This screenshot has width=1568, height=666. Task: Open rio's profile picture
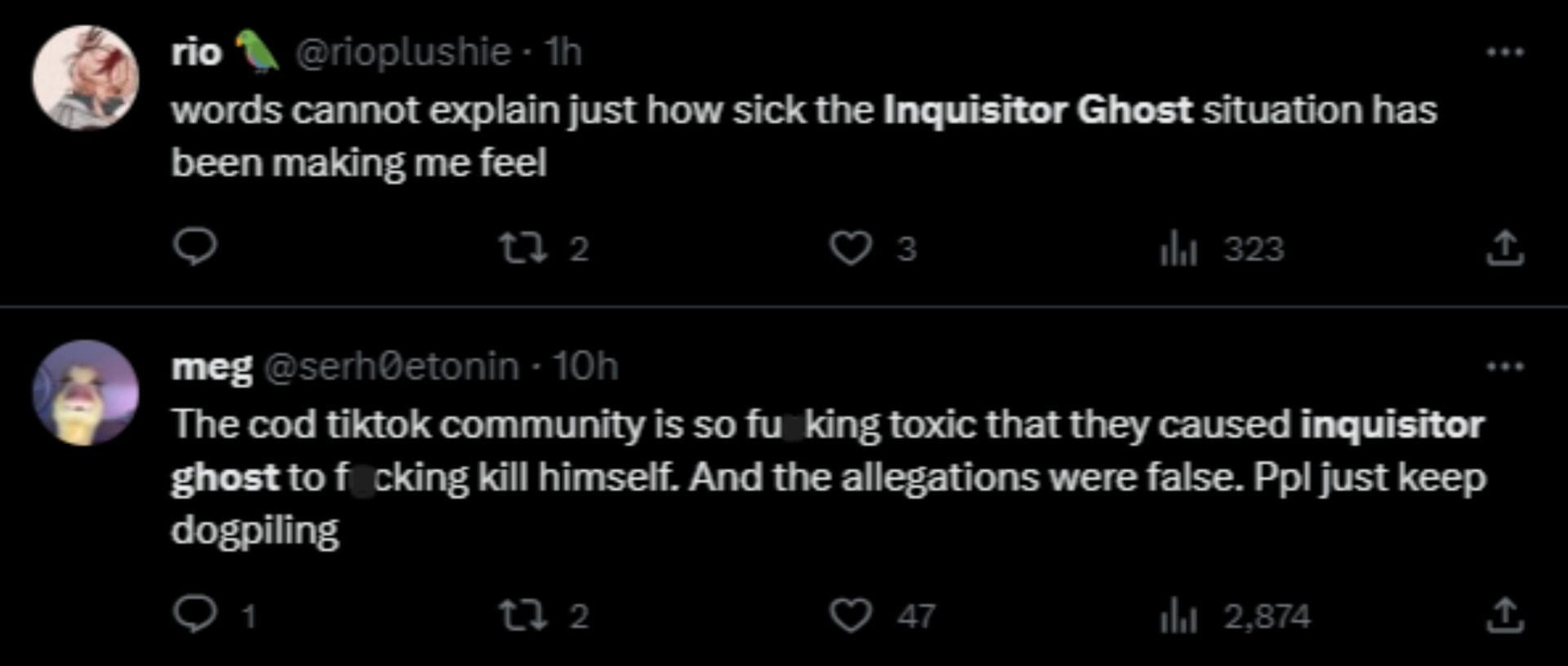pyautogui.click(x=85, y=78)
